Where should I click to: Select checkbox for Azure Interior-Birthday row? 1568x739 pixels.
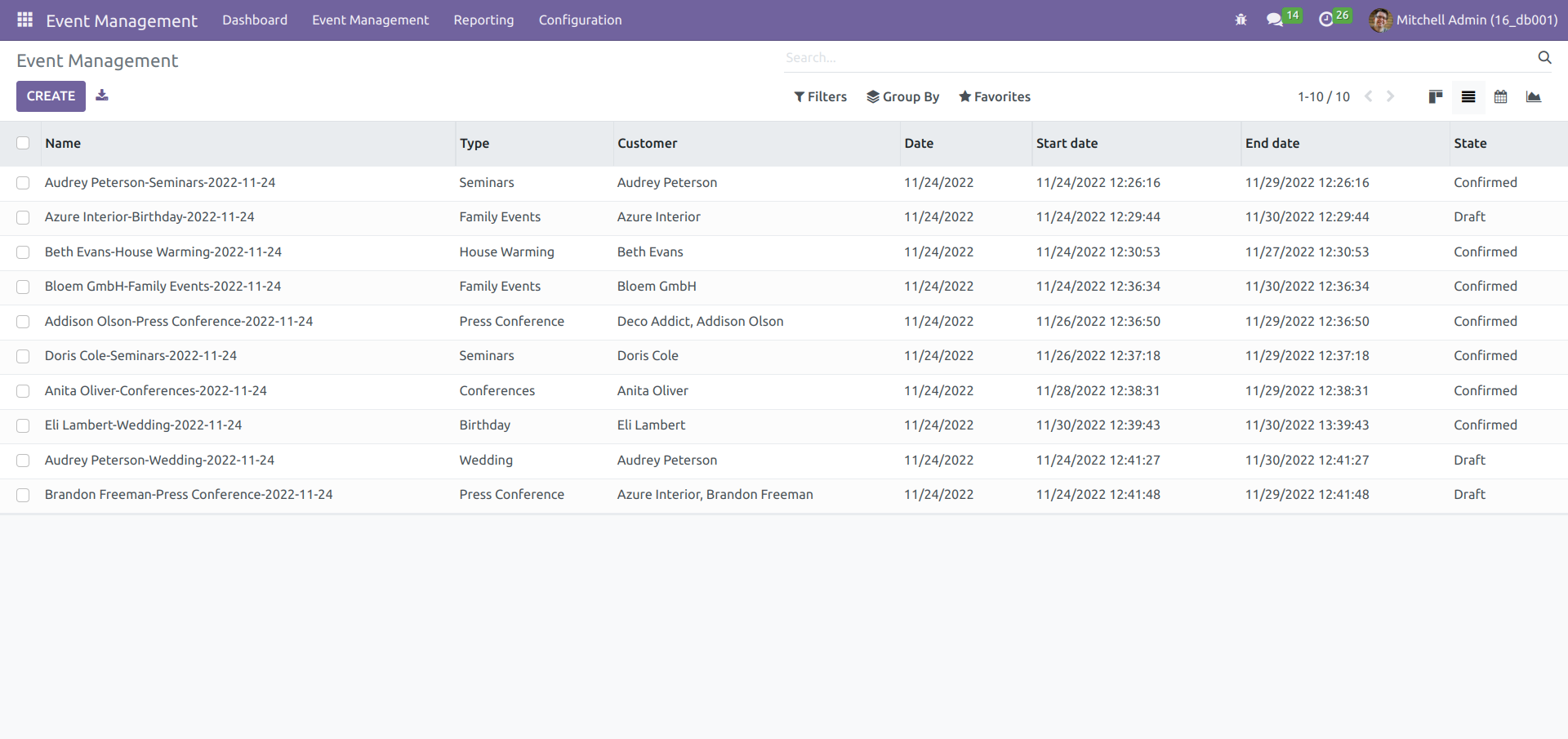[23, 217]
